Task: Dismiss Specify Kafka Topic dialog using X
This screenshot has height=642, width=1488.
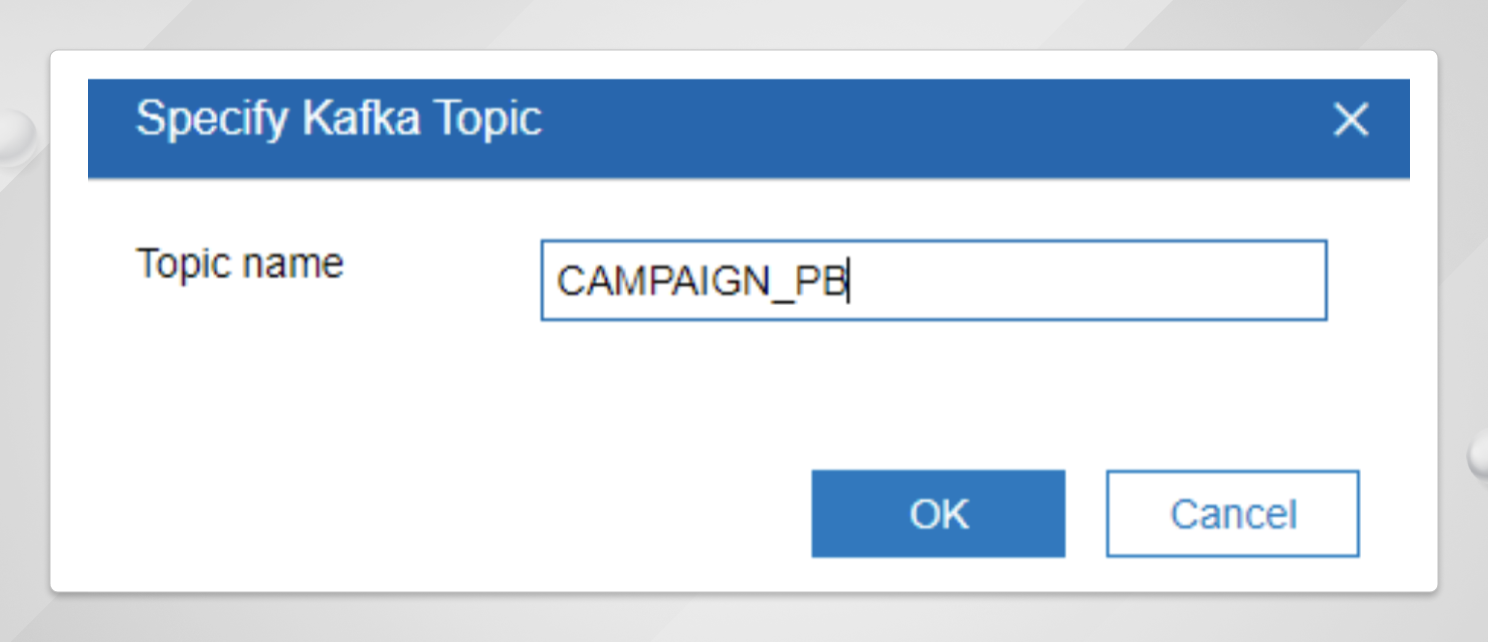Action: click(1350, 120)
